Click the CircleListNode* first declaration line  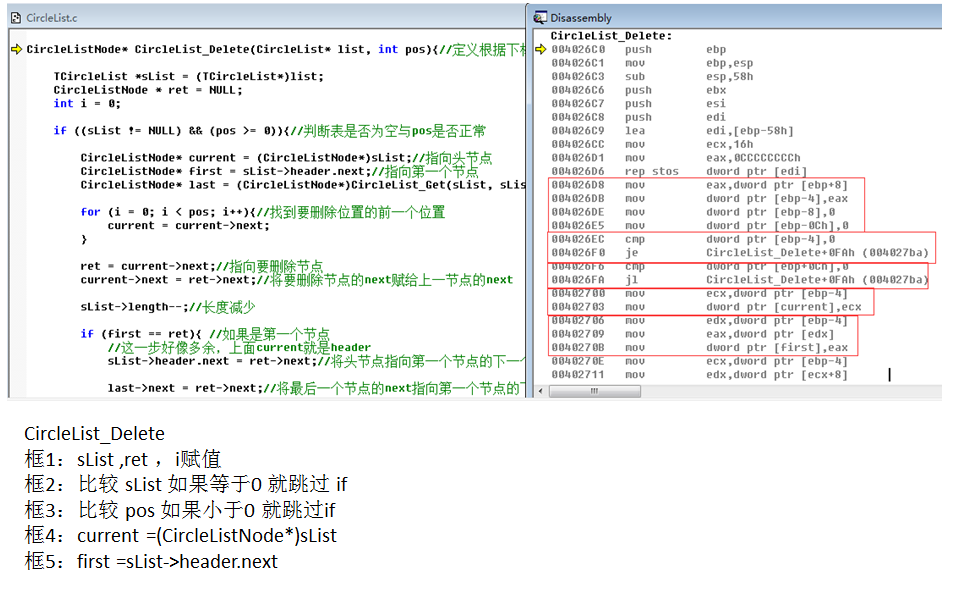coord(279,171)
